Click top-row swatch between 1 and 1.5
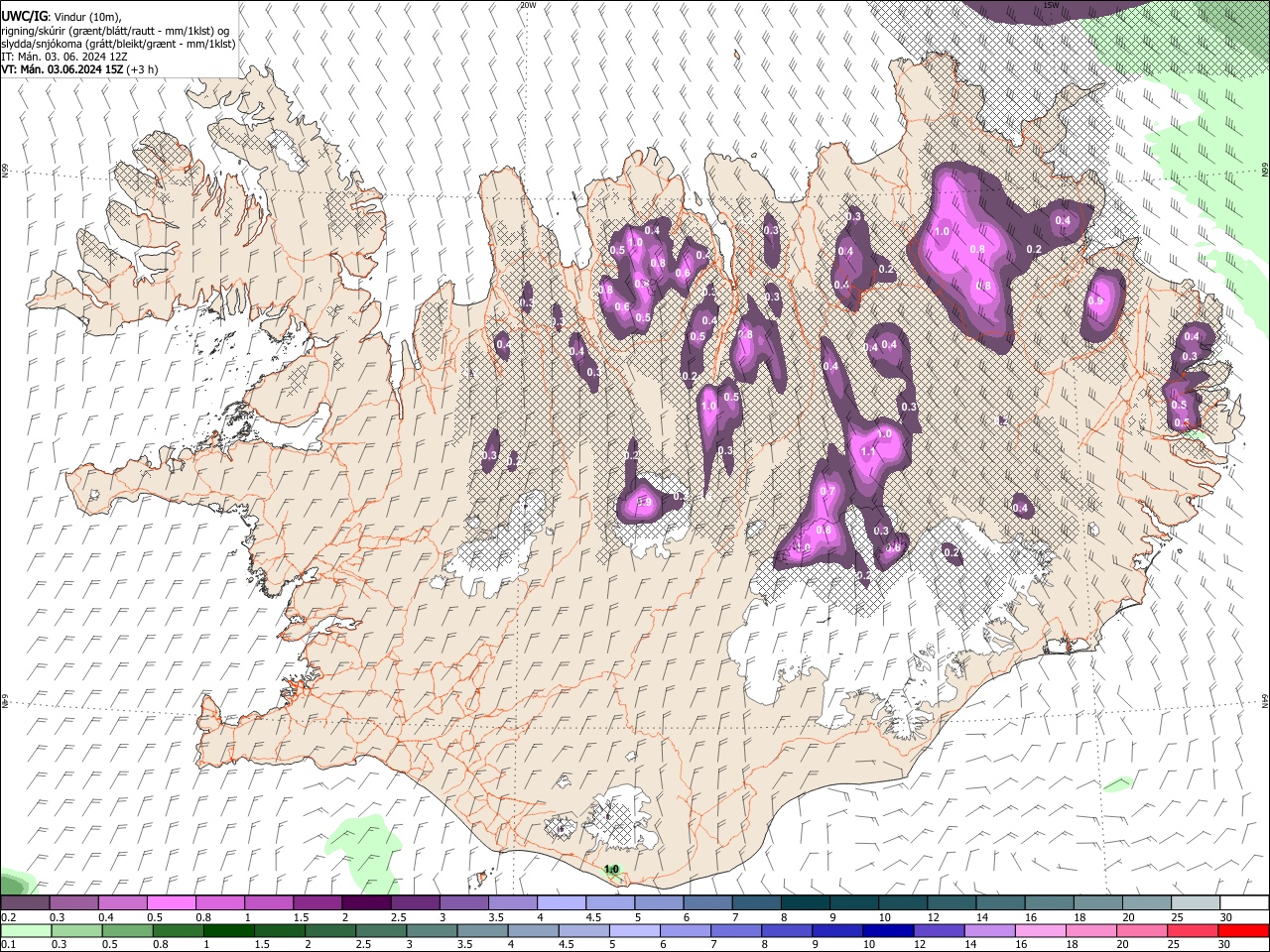 point(268,902)
